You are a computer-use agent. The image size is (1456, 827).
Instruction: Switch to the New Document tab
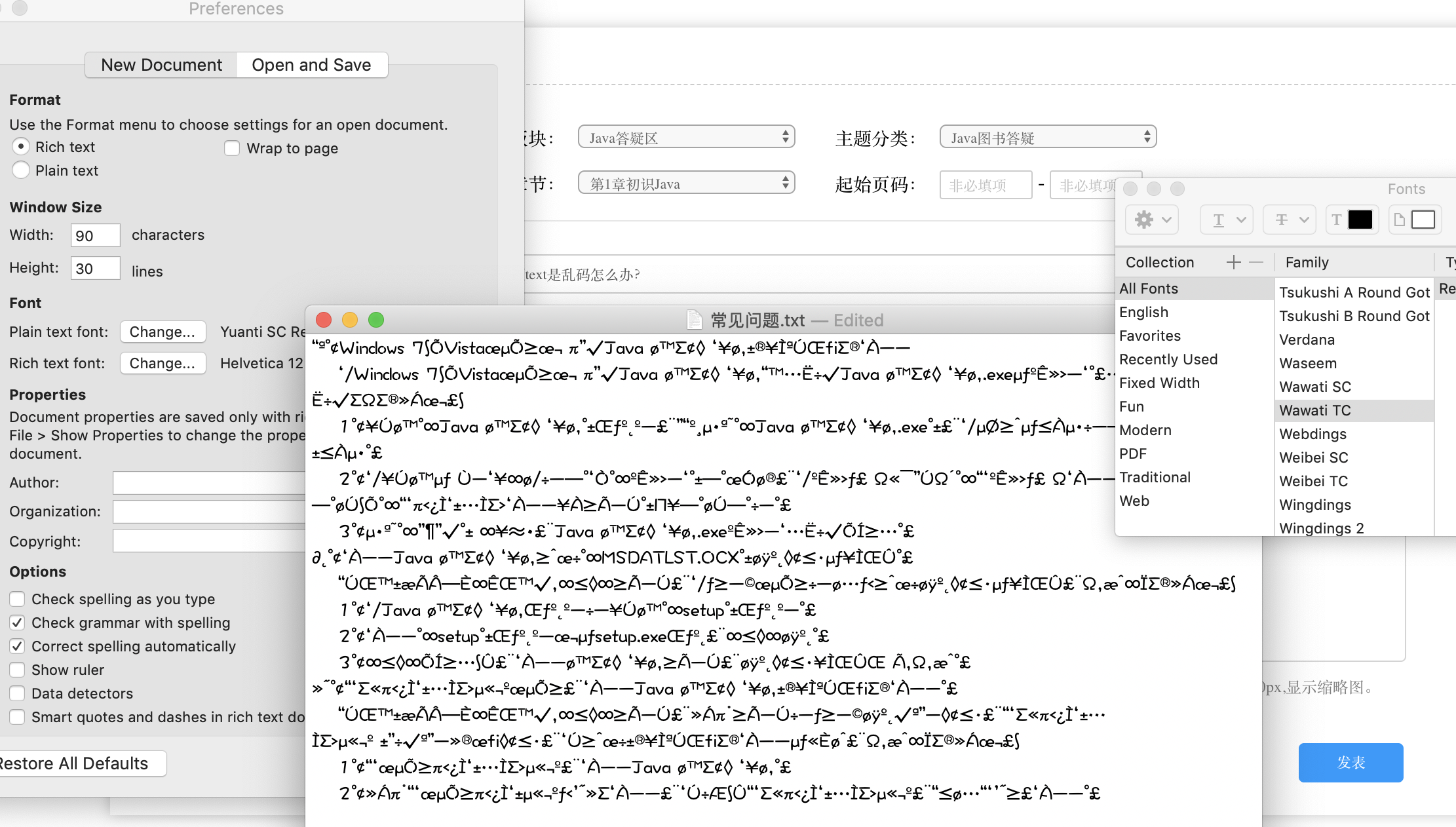click(161, 65)
